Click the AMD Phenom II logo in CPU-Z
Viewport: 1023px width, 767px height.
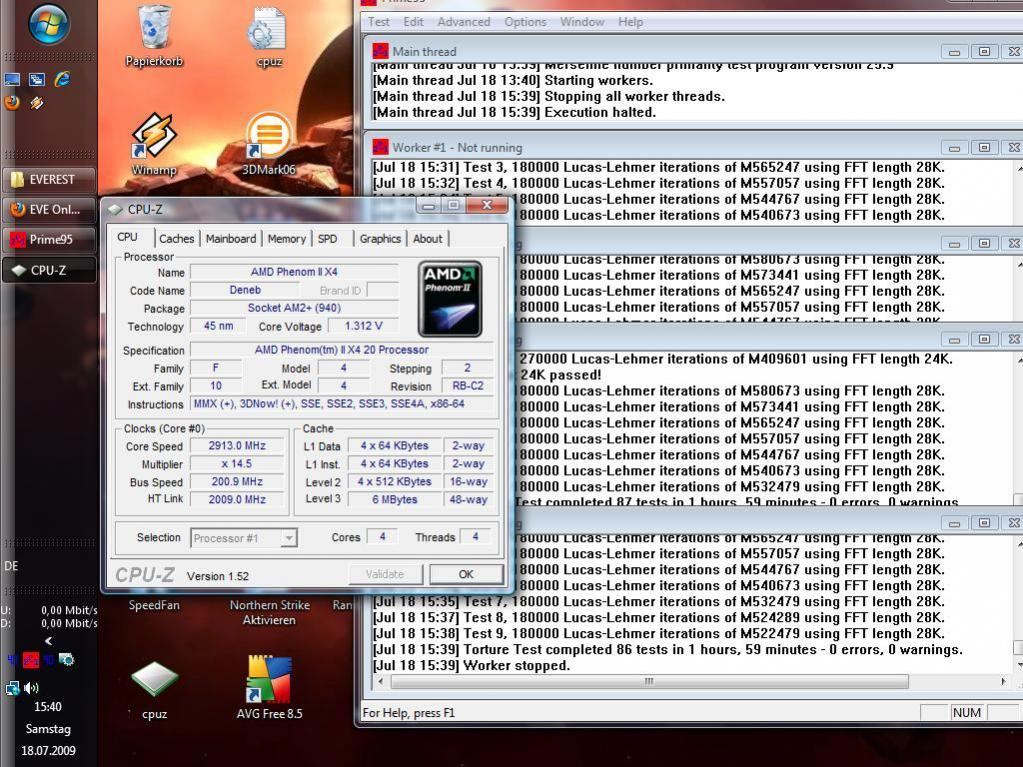(x=450, y=299)
